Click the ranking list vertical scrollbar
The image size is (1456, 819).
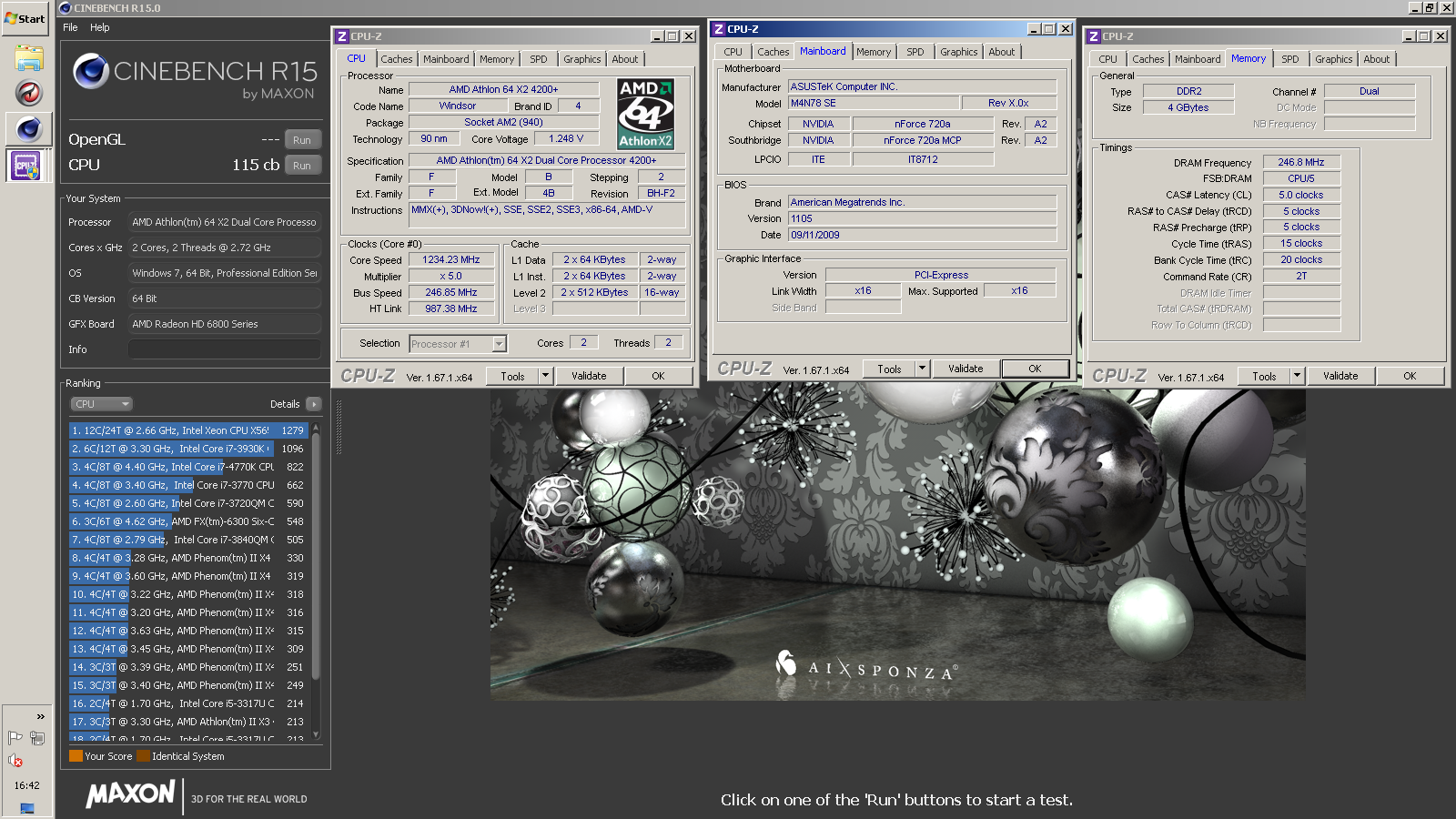tap(316, 555)
